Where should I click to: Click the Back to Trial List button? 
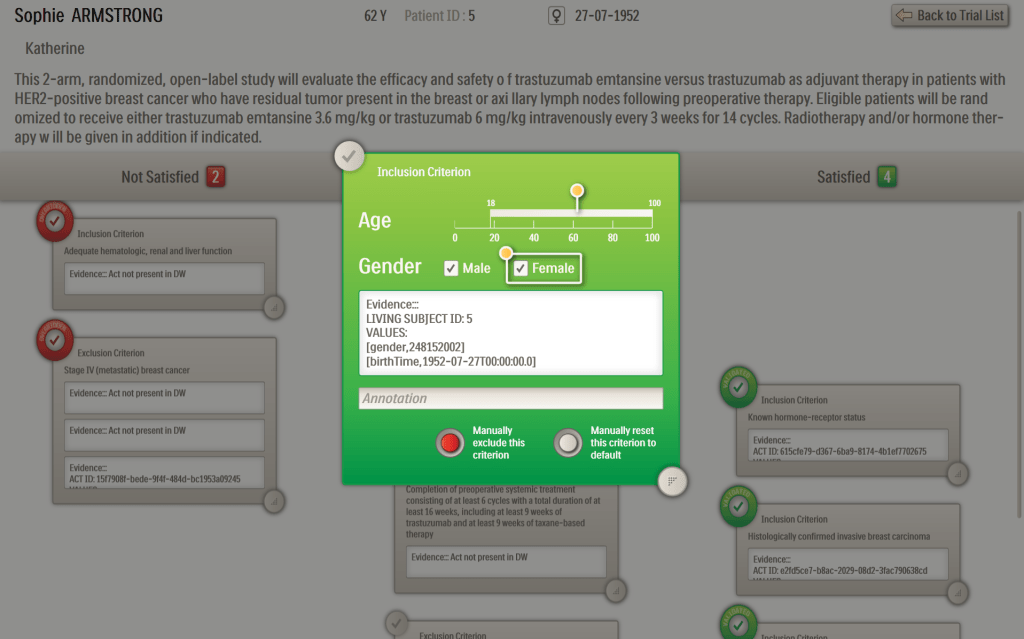click(949, 15)
